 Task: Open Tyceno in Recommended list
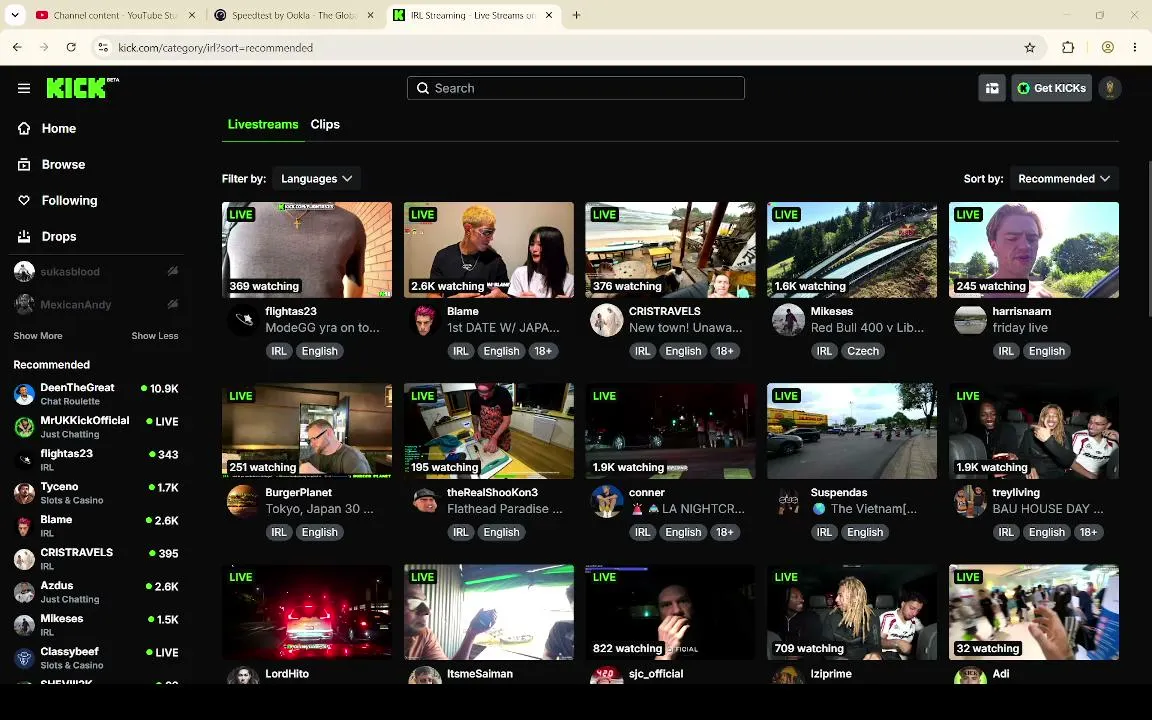click(96, 493)
